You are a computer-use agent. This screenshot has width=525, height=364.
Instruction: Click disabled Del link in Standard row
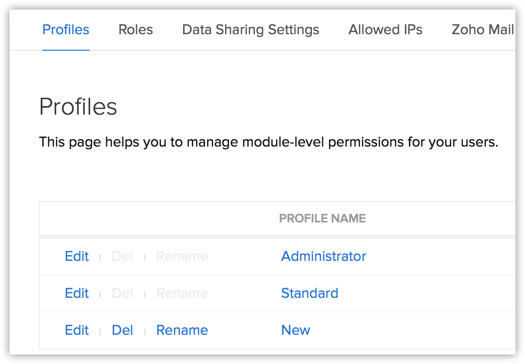[122, 293]
